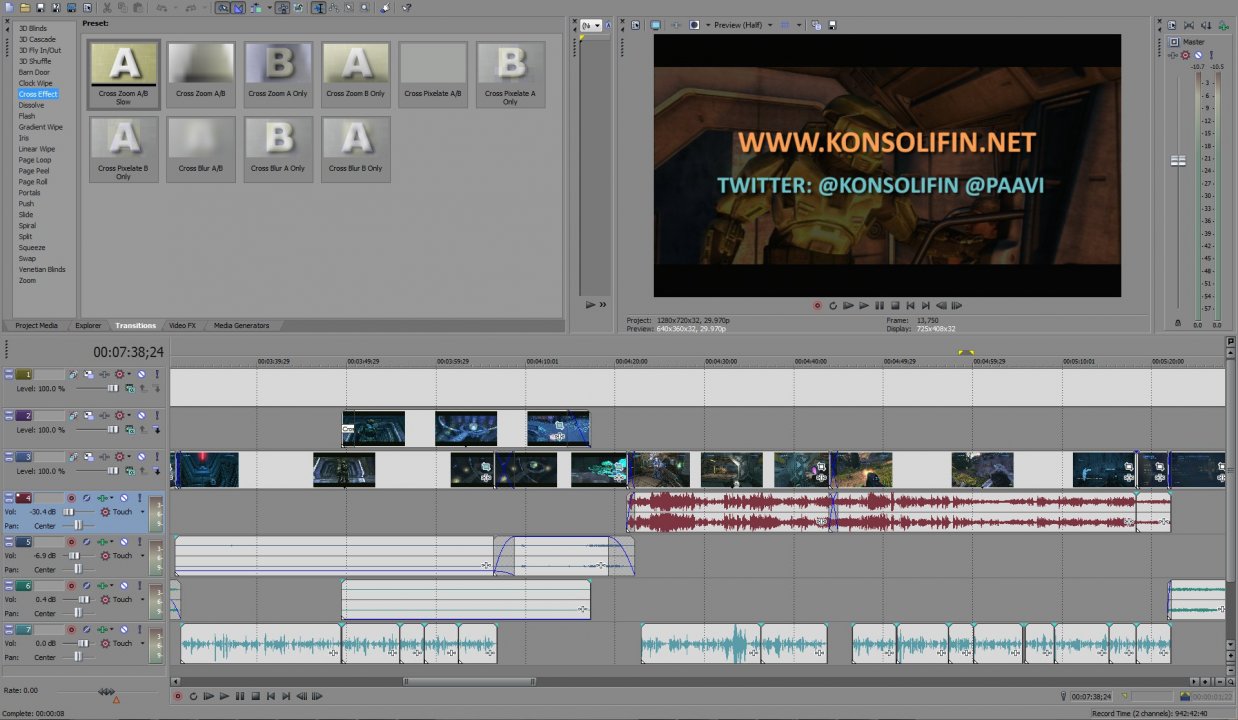Switch to the Explorer tab
The width and height of the screenshot is (1238, 720).
click(88, 325)
